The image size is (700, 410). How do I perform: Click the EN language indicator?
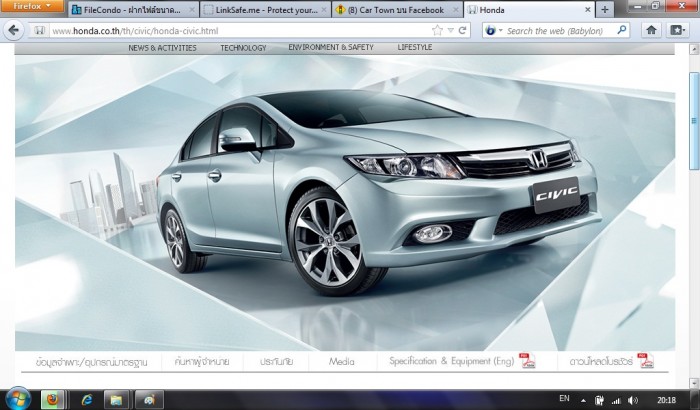tap(564, 398)
